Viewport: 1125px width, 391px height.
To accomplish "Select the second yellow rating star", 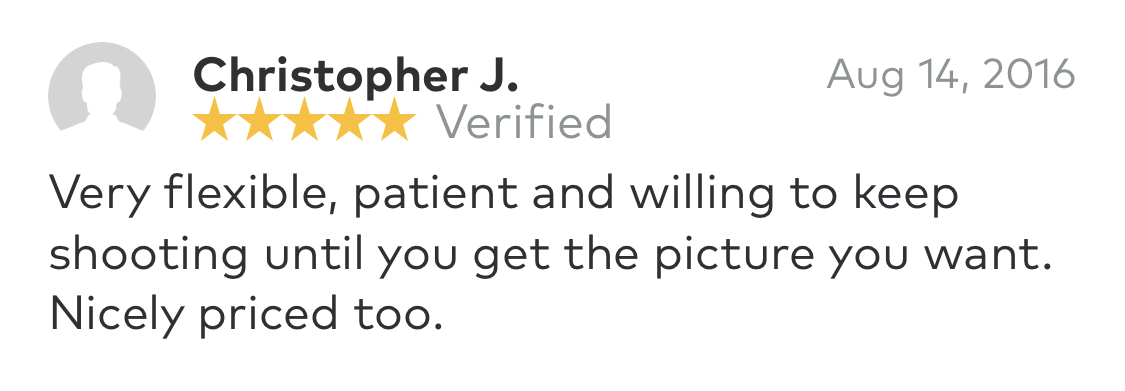I will click(x=260, y=119).
